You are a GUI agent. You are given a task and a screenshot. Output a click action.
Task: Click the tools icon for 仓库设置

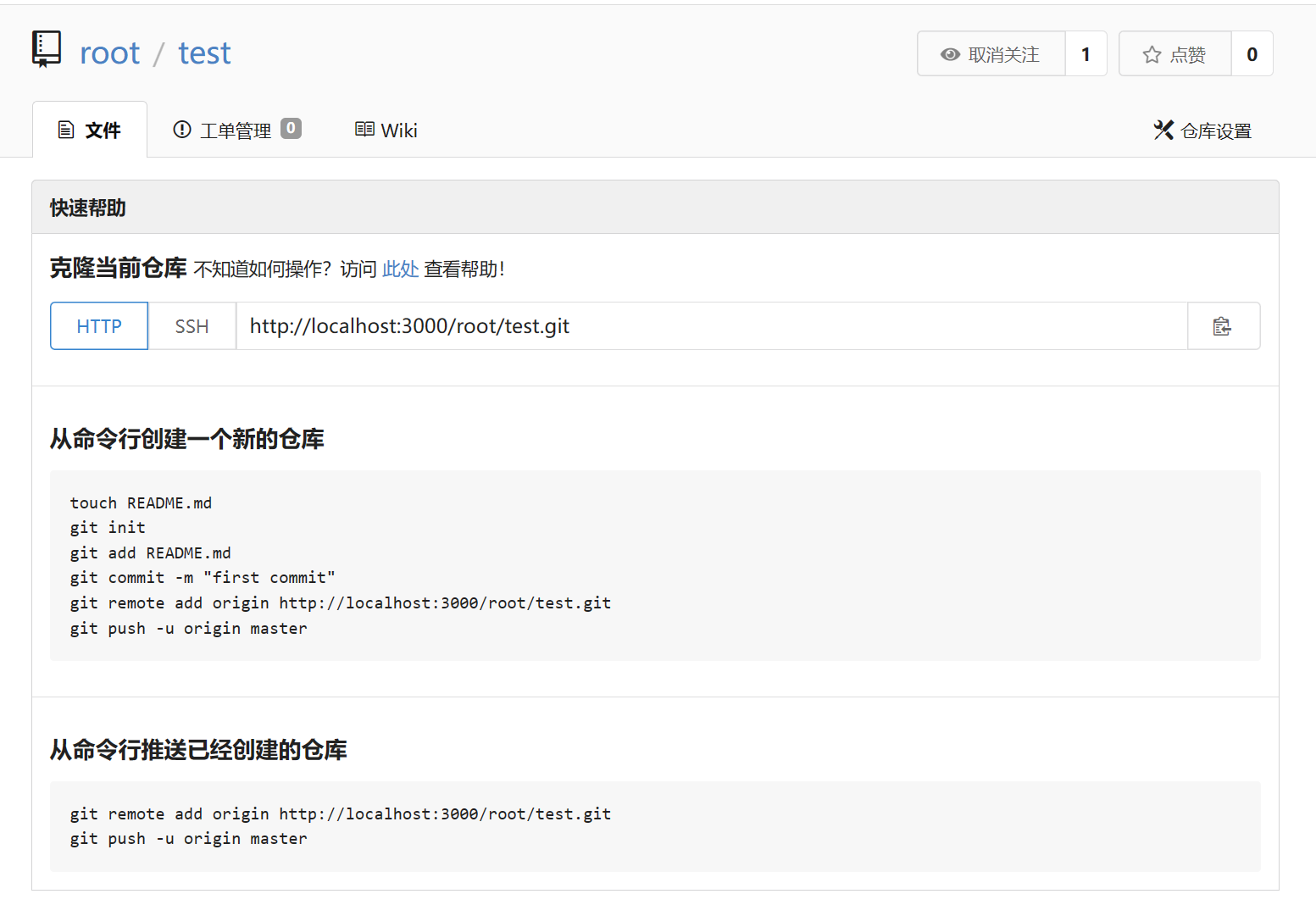(1163, 130)
